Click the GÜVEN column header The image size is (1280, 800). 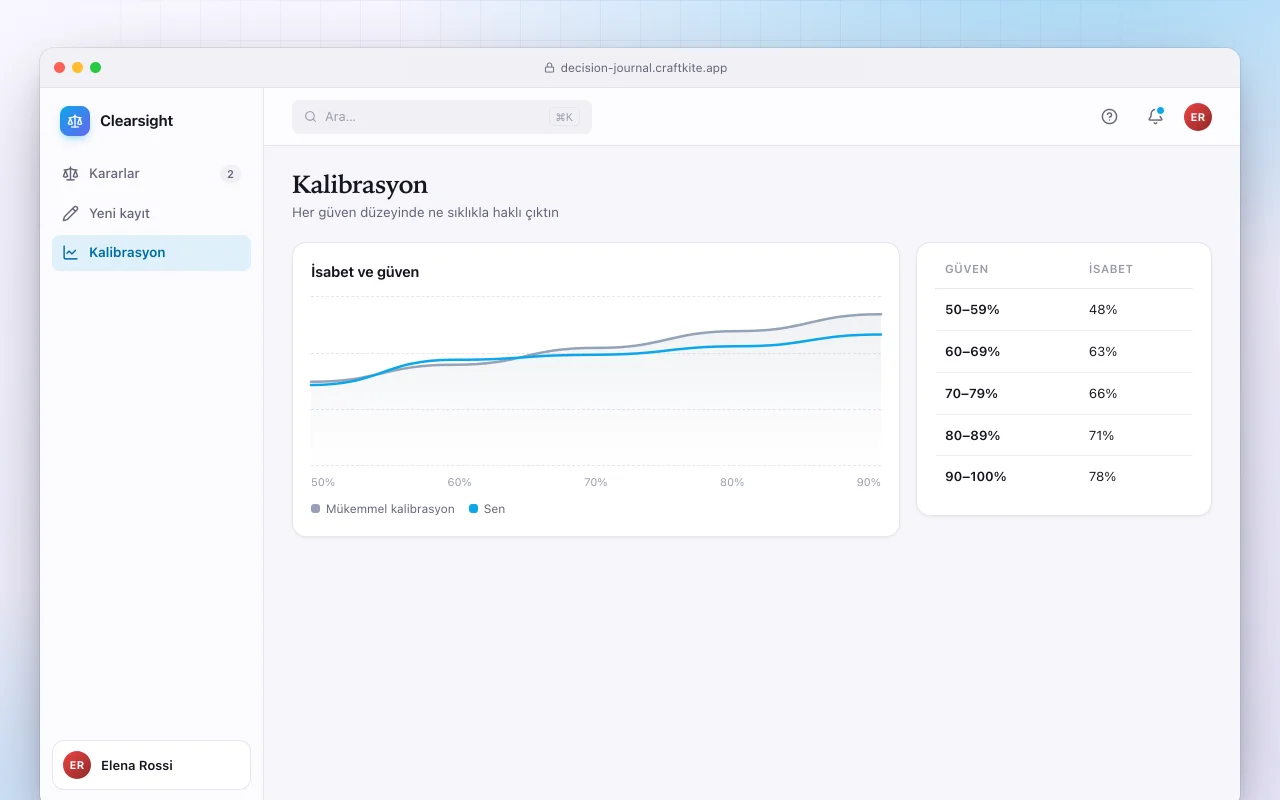[967, 269]
